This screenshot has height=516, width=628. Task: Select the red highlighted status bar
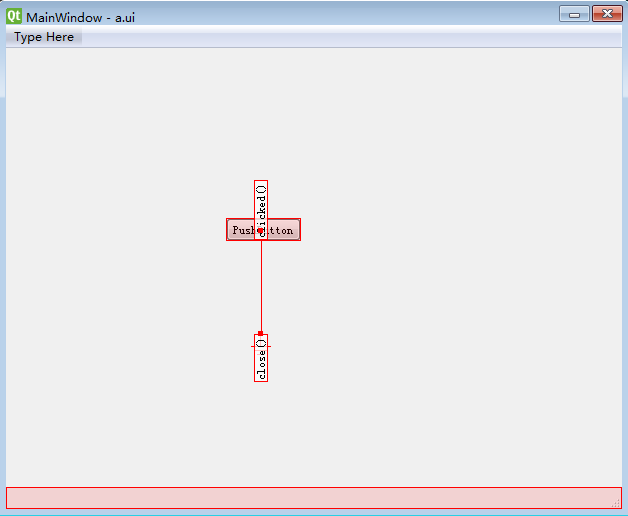coord(300,497)
